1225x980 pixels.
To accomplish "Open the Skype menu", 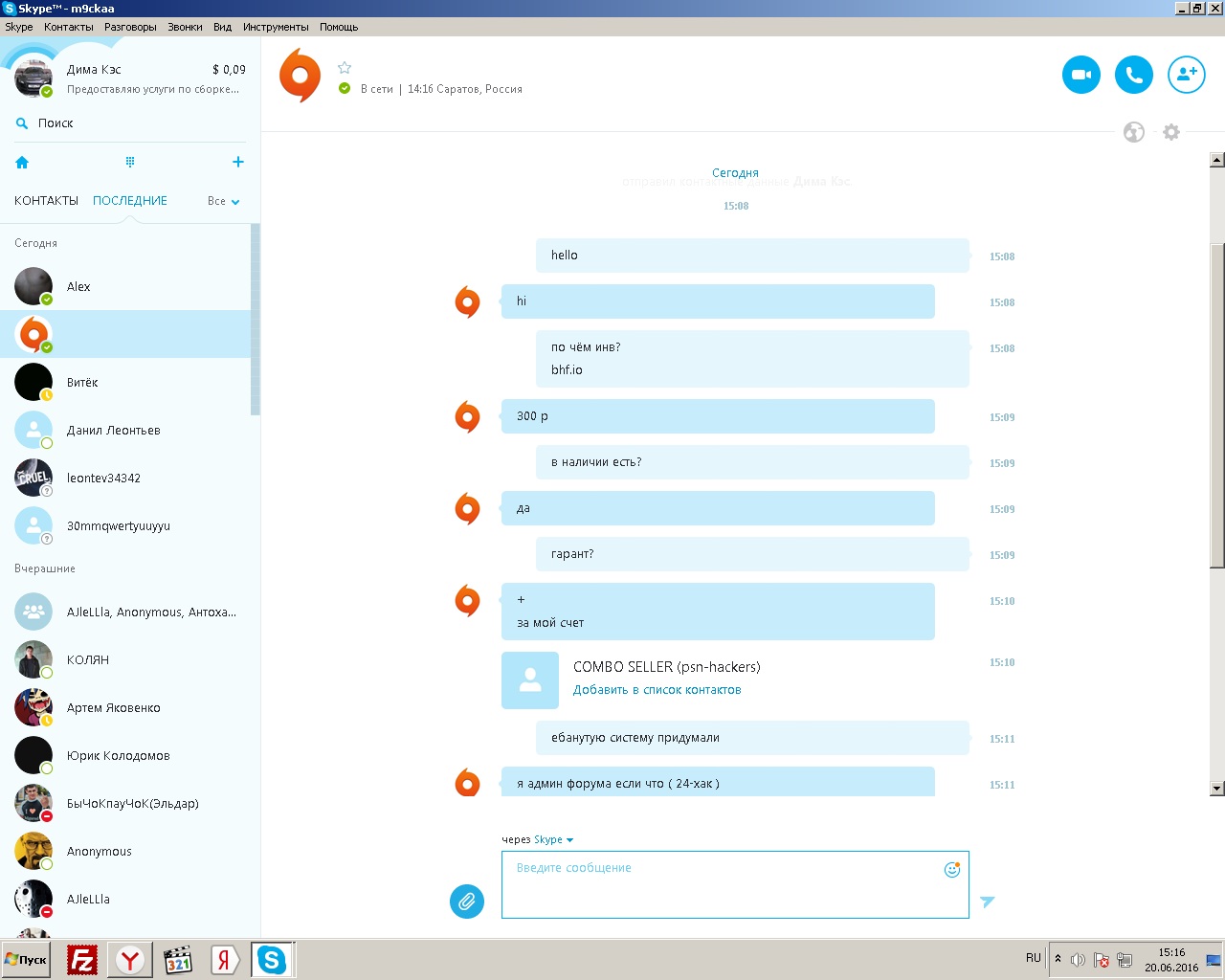I will 19,27.
